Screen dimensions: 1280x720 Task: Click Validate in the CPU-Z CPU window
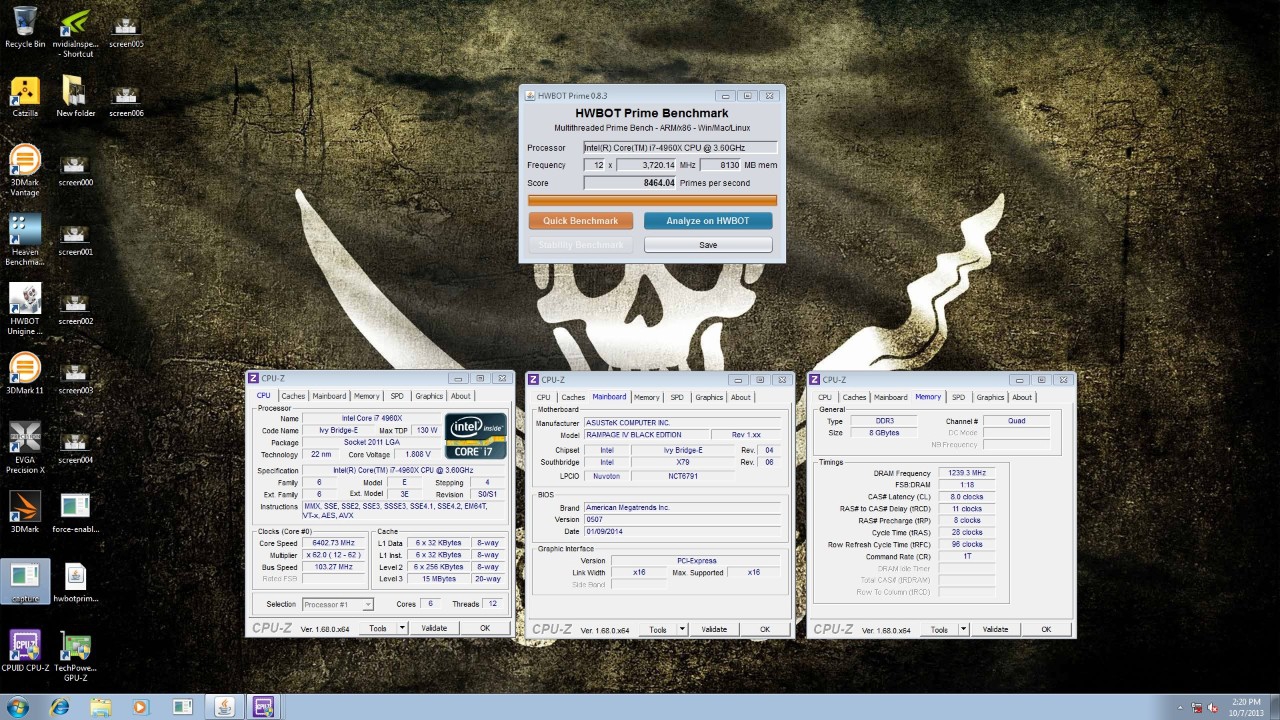click(434, 628)
